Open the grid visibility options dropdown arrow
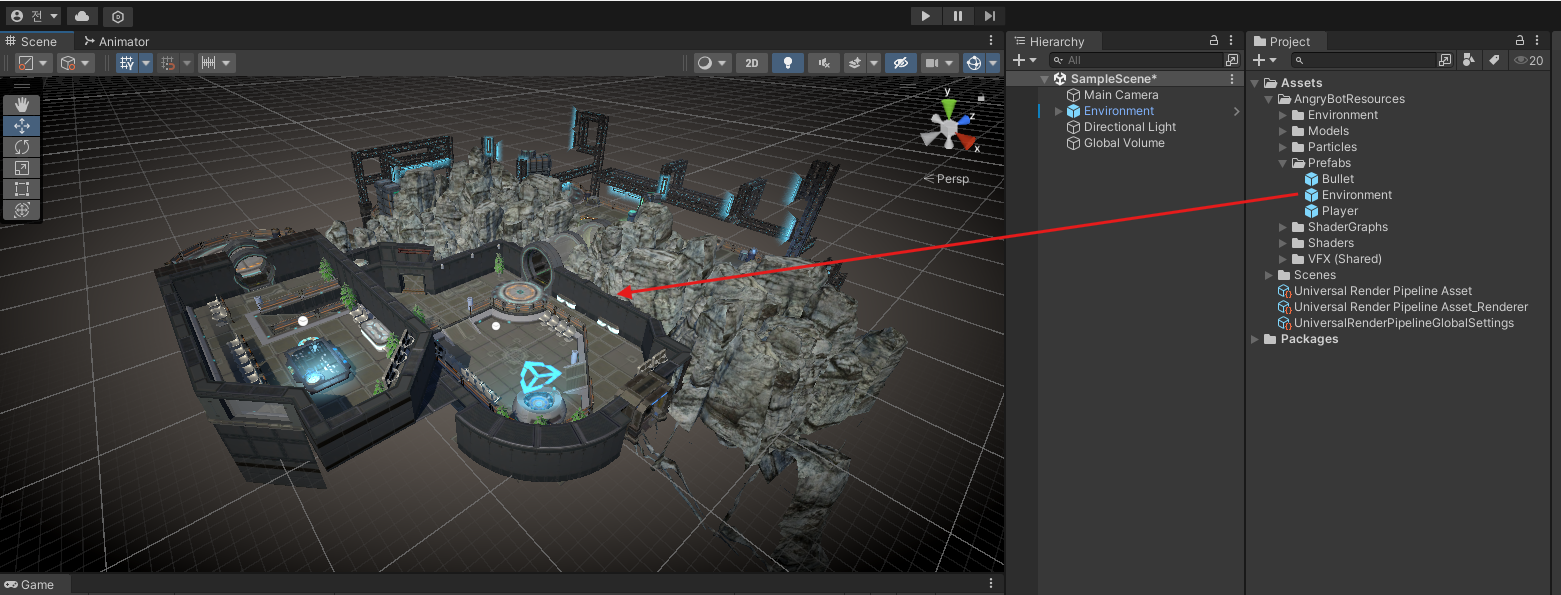The image size is (1561, 595). coord(146,63)
